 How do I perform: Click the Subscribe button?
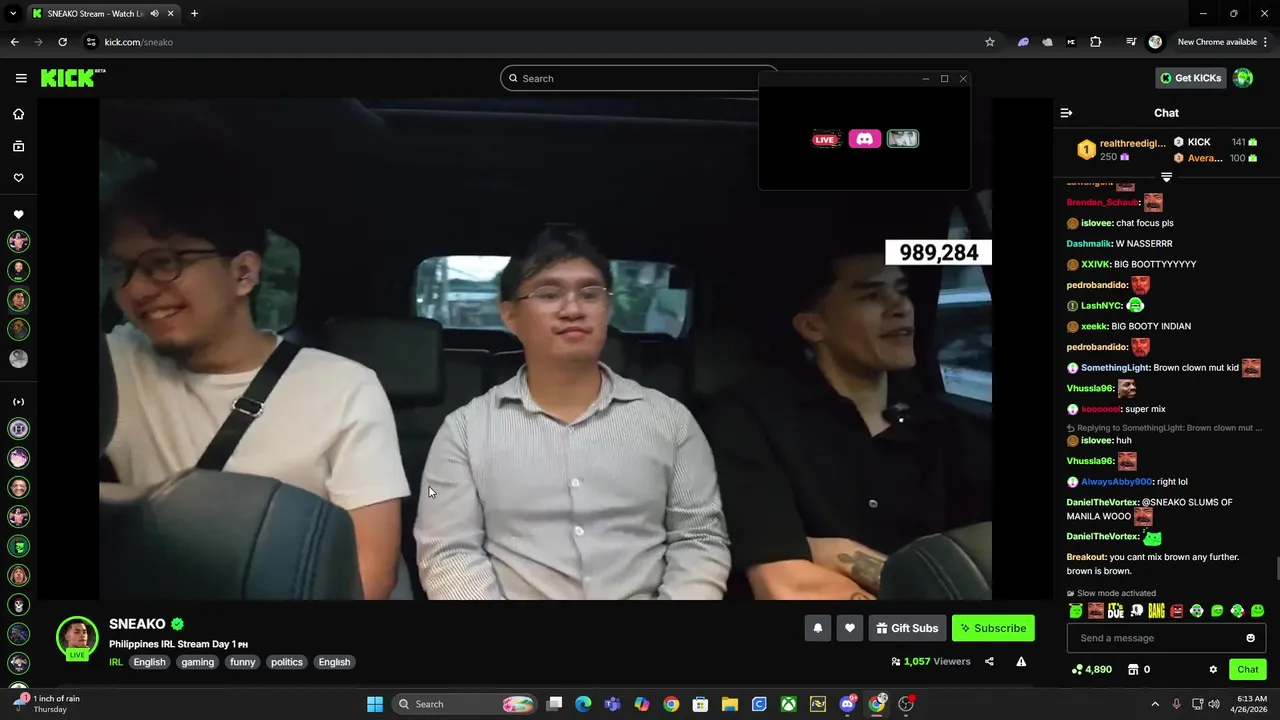[x=993, y=628]
